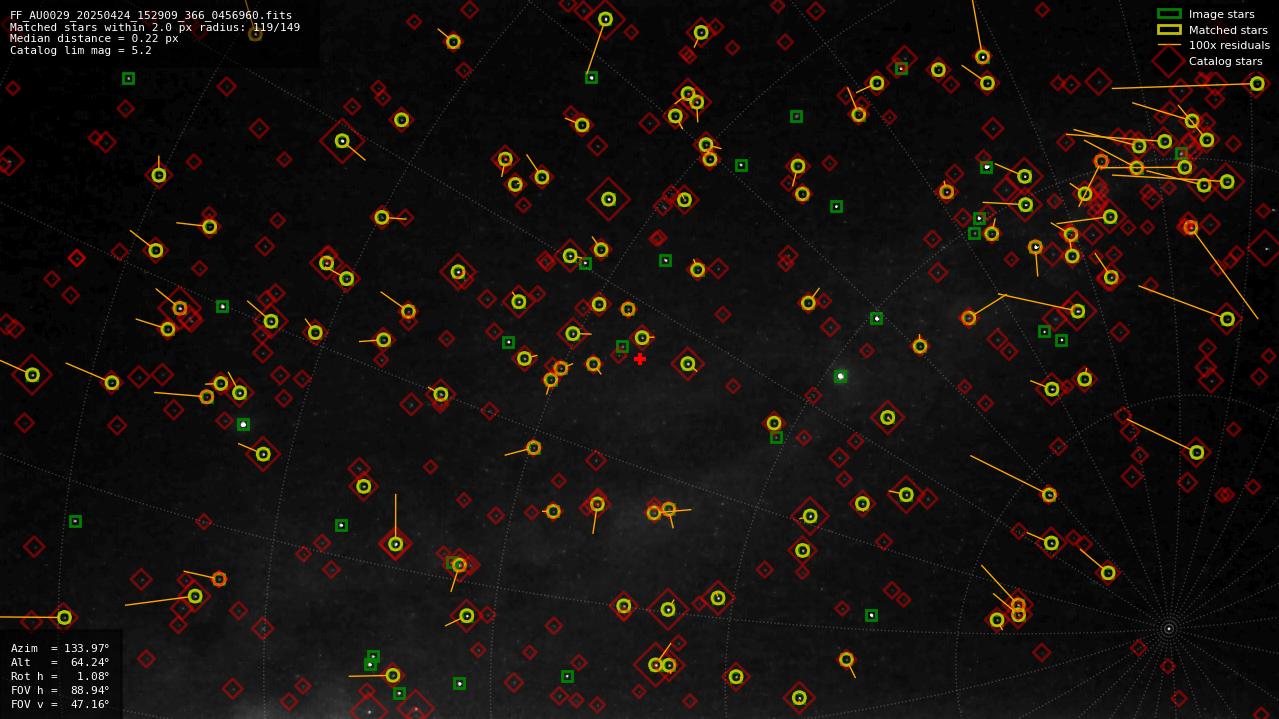1279x719 pixels.
Task: Click the celestial pole point where grid lines converge
Action: tap(1168, 629)
